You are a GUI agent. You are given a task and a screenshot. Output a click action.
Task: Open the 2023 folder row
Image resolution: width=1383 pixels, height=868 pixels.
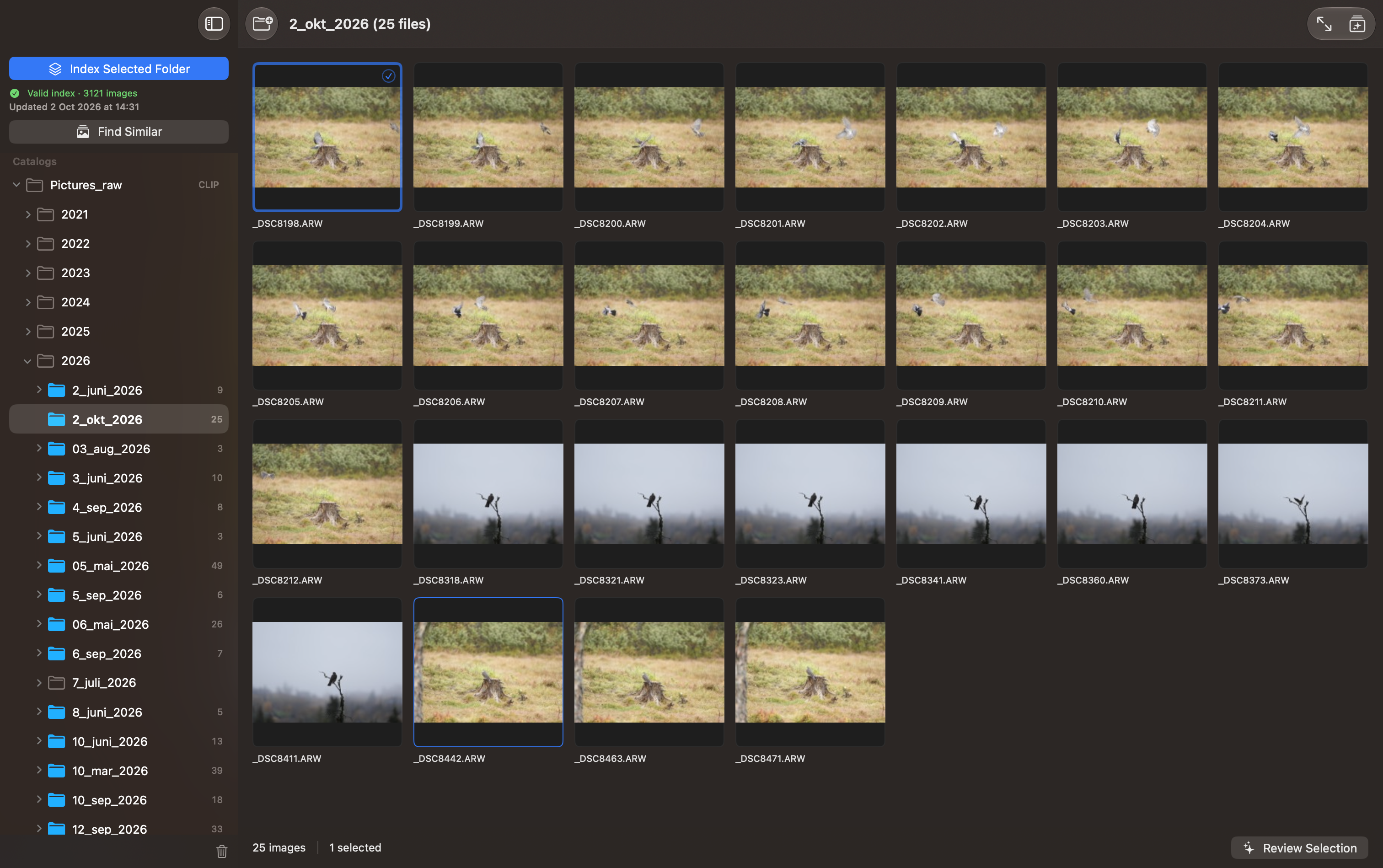(x=119, y=273)
